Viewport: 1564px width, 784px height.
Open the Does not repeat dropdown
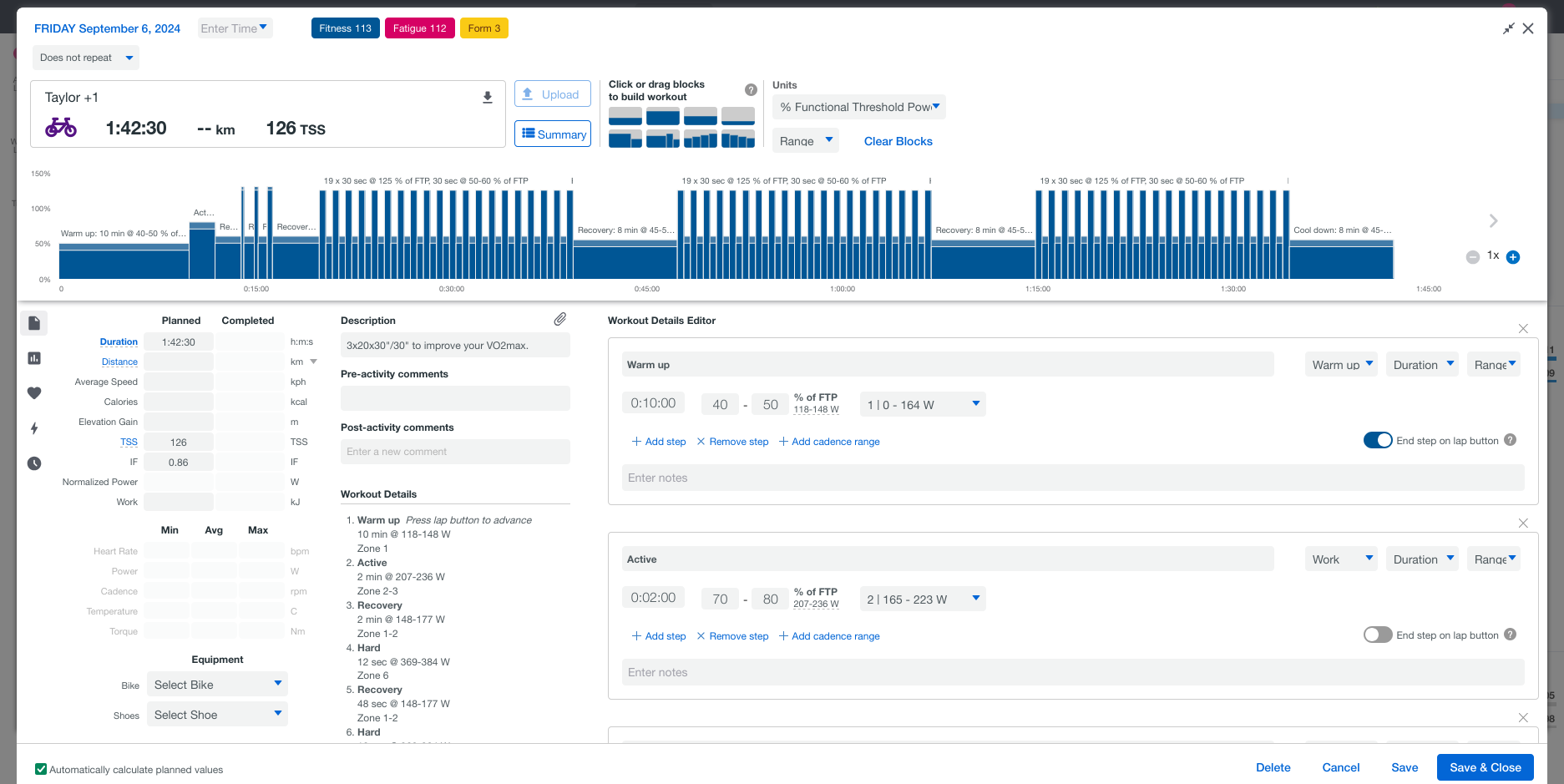[86, 58]
